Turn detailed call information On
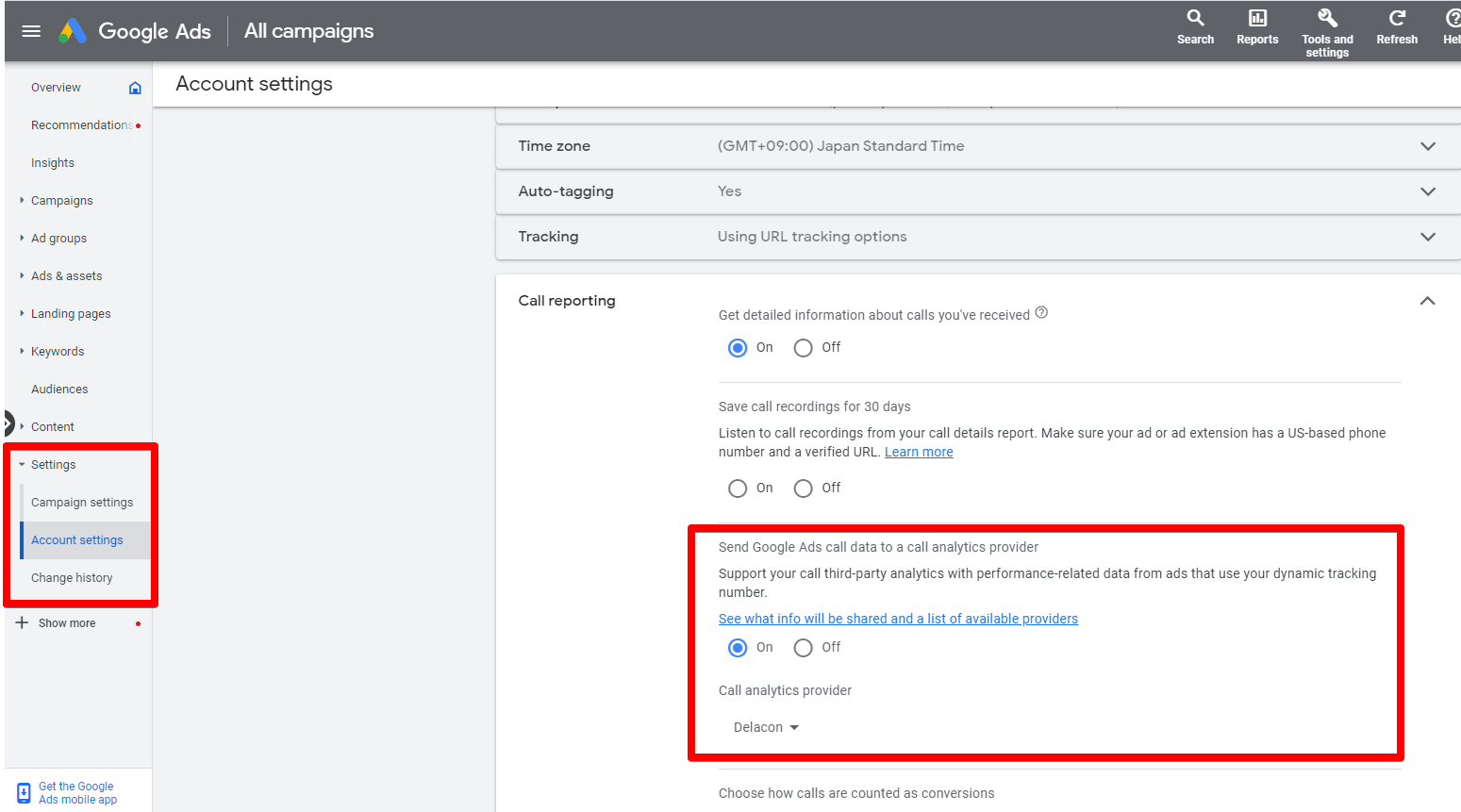 pyautogui.click(x=738, y=348)
